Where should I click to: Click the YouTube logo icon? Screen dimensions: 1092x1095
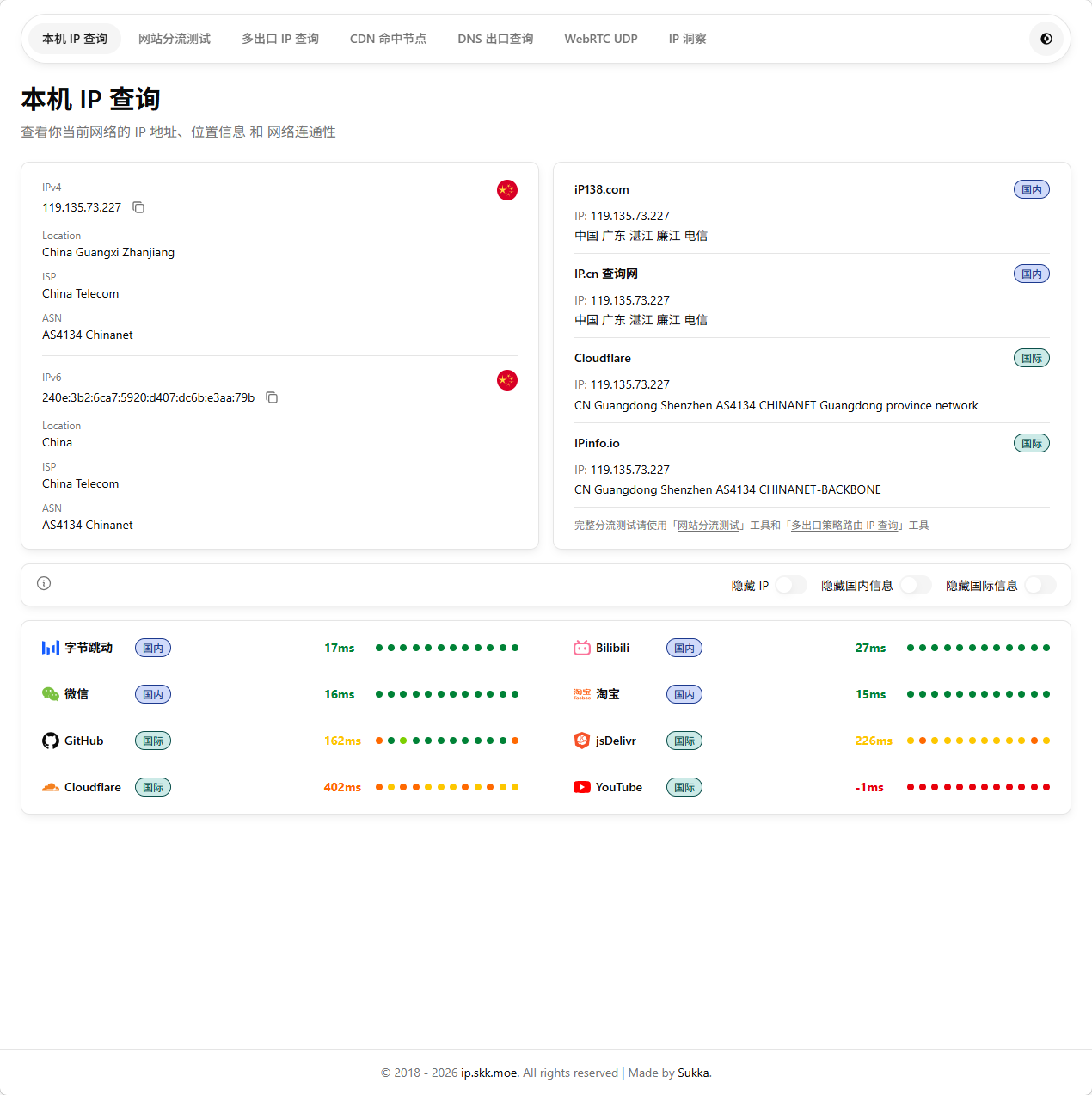[x=582, y=787]
